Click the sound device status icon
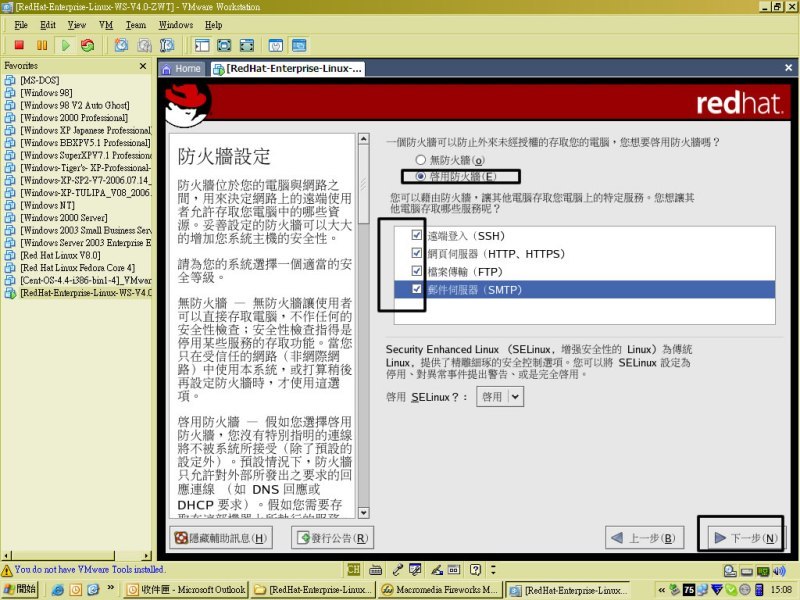The height and width of the screenshot is (600, 800). point(779,570)
